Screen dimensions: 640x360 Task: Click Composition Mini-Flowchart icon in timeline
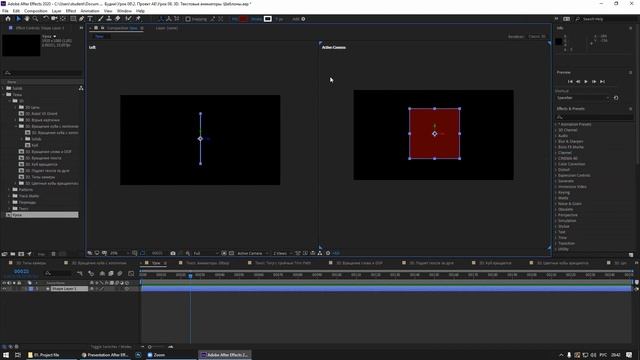click(x=80, y=273)
